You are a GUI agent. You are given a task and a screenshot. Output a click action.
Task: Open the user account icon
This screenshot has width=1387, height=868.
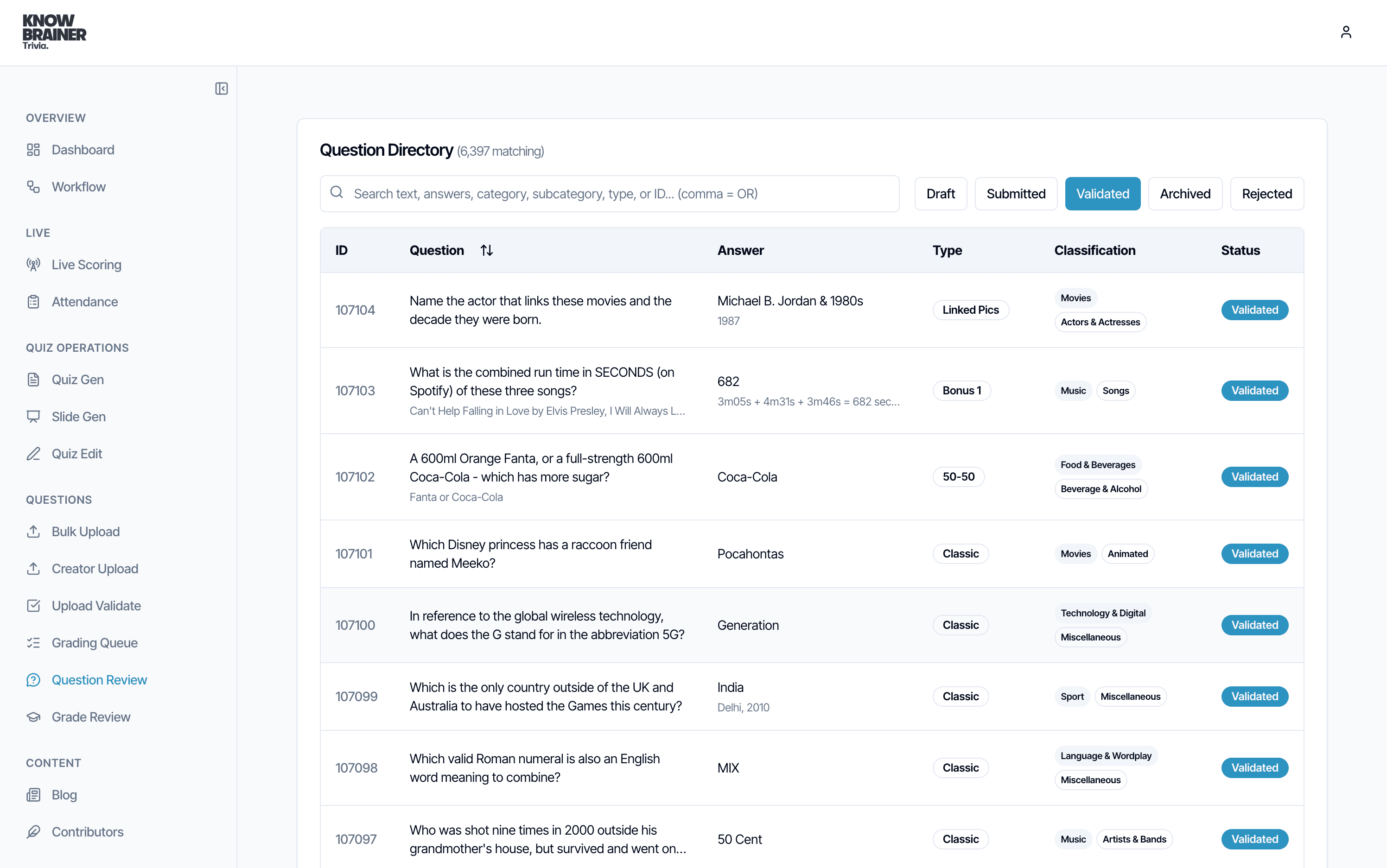1346,32
